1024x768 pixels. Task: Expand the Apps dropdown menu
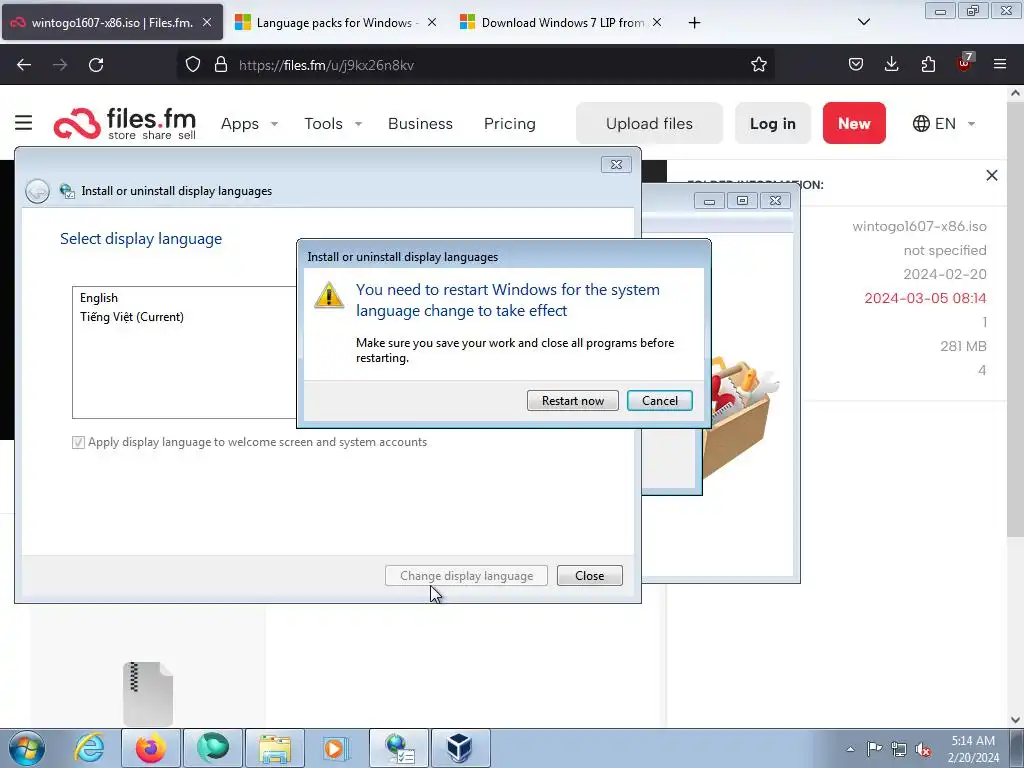click(249, 123)
